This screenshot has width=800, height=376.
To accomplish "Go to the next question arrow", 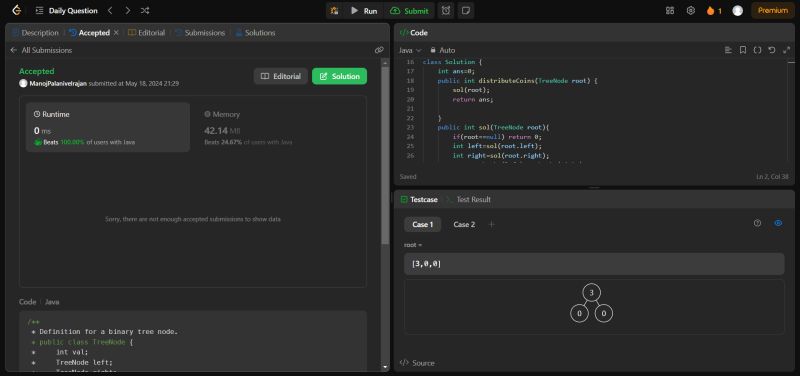I will (x=128, y=10).
